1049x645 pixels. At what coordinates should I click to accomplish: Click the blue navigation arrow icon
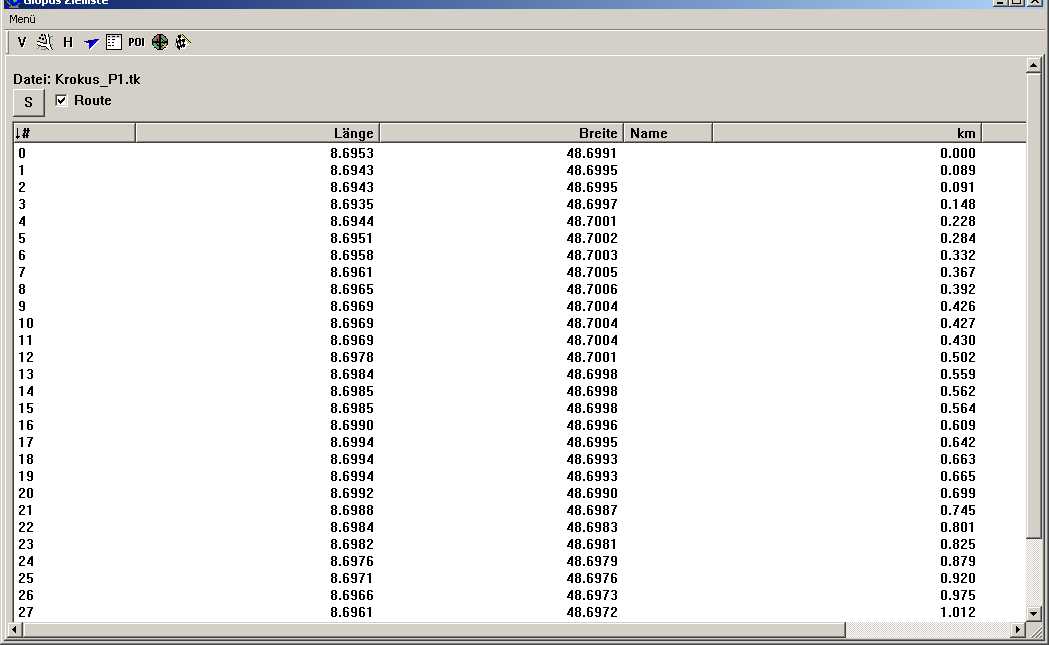coord(91,42)
